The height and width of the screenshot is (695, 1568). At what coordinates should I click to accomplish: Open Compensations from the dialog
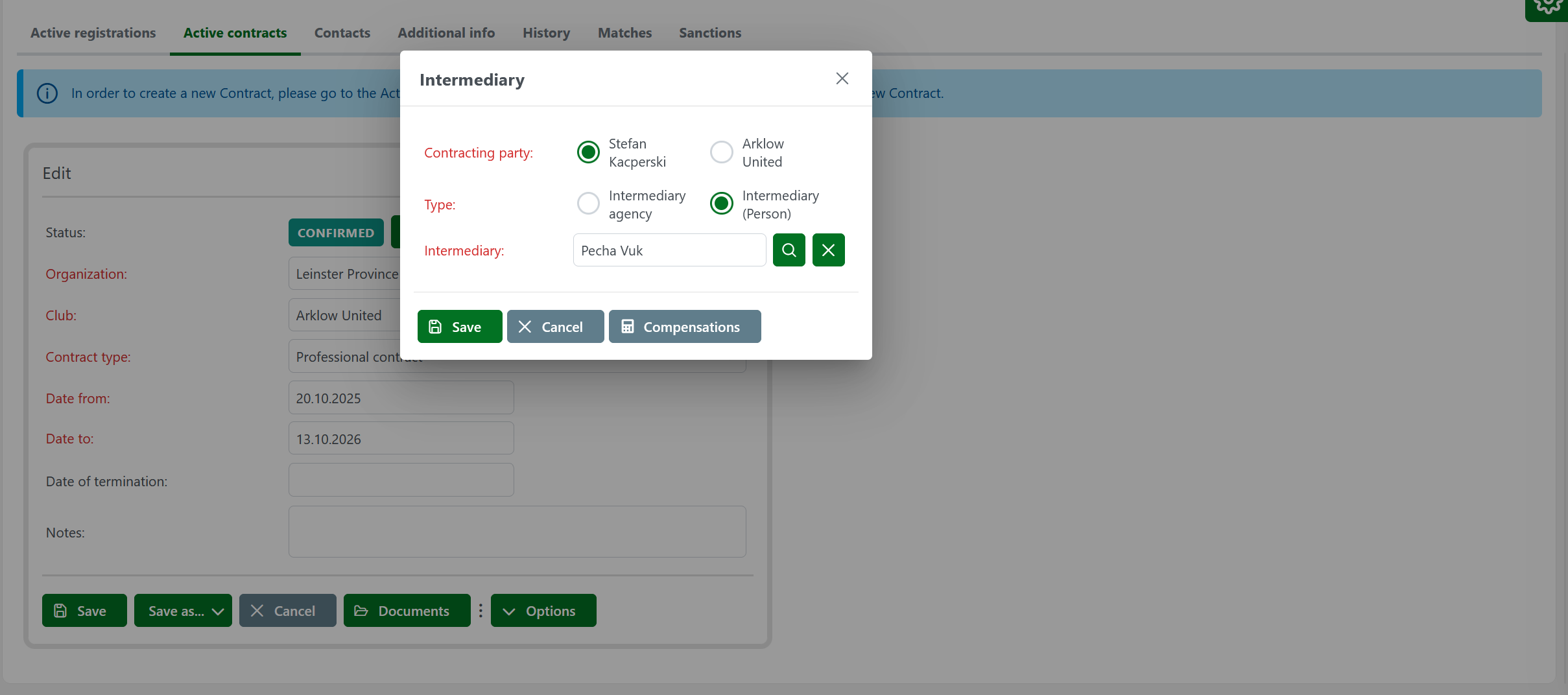[x=684, y=327]
